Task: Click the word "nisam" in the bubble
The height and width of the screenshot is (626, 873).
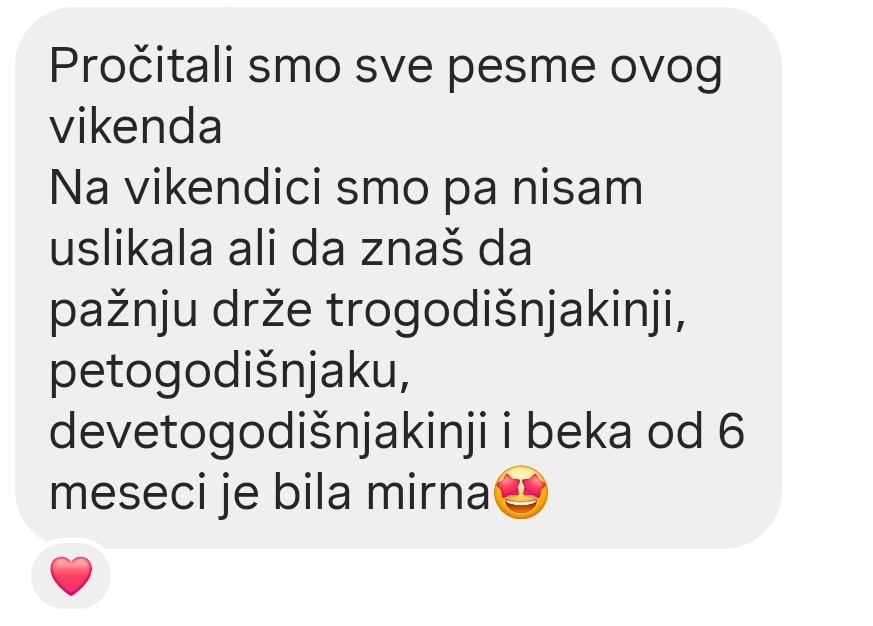Action: tap(577, 188)
